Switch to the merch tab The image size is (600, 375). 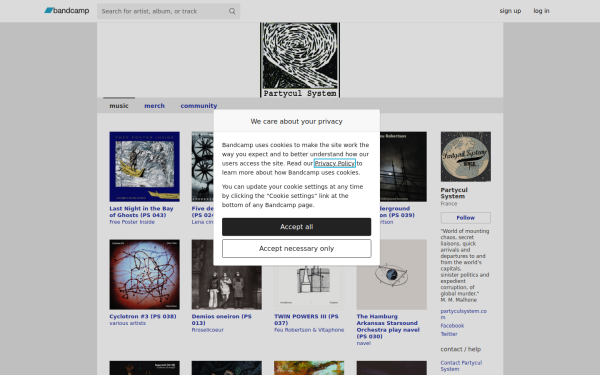click(x=154, y=106)
